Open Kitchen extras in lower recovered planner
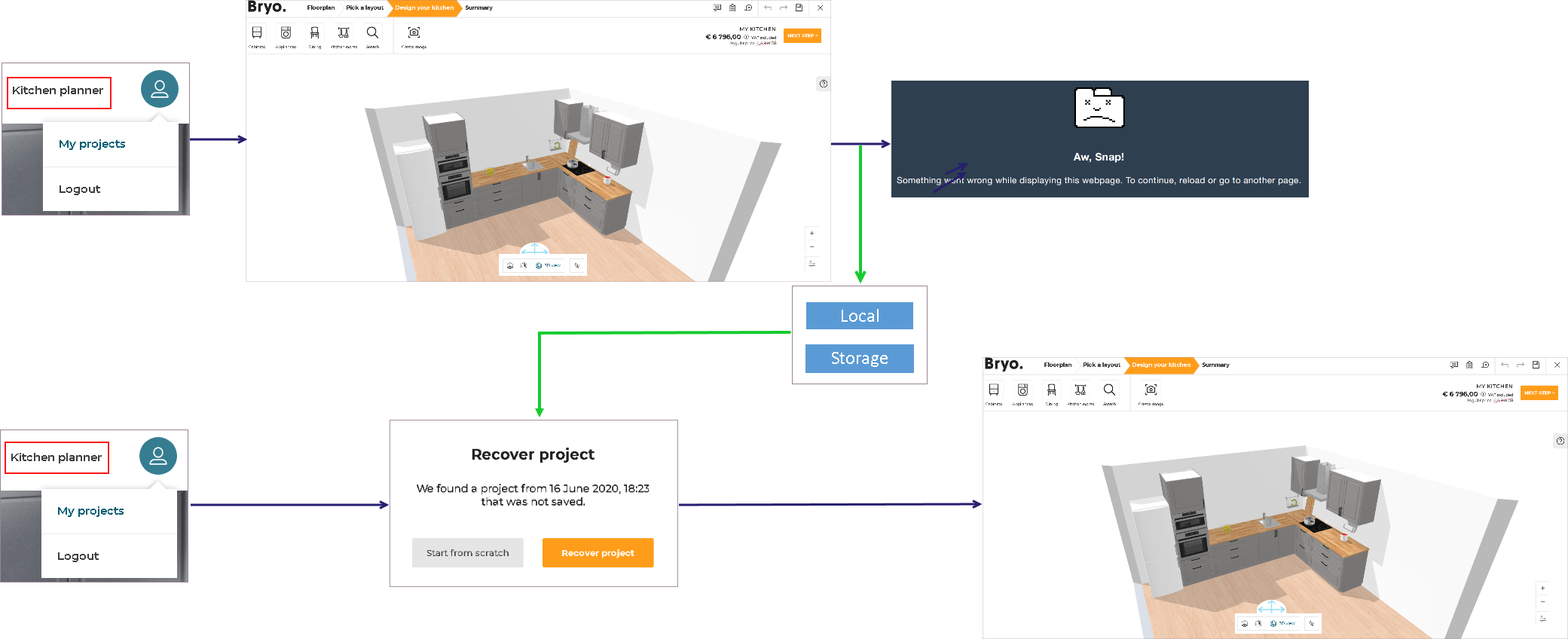This screenshot has width=1568, height=639. point(1080,390)
